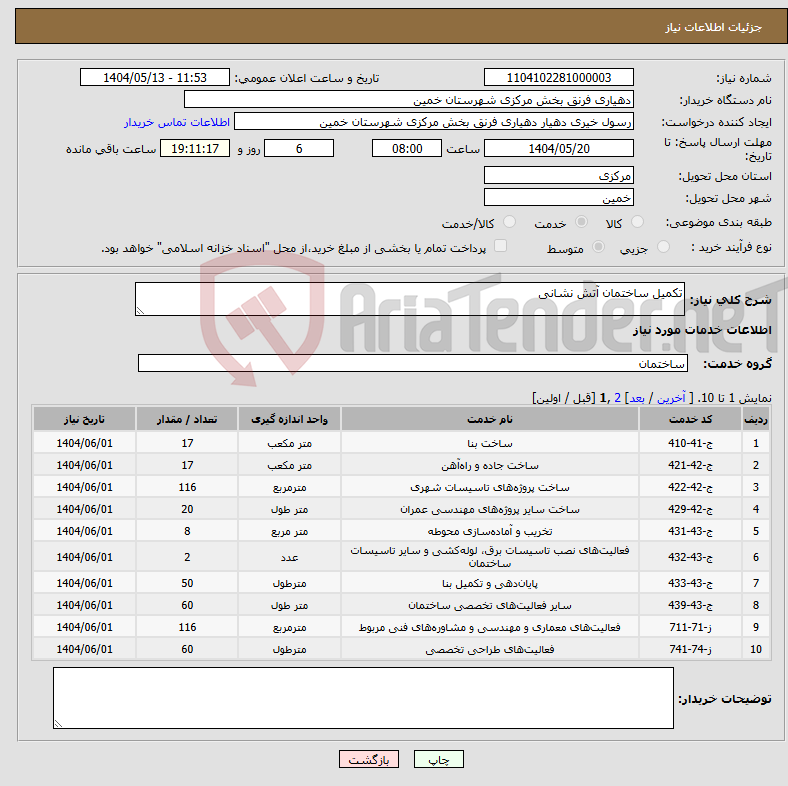Select the کالا/خدمت radio button
Image resolution: width=788 pixels, height=786 pixels.
pyautogui.click(x=509, y=222)
